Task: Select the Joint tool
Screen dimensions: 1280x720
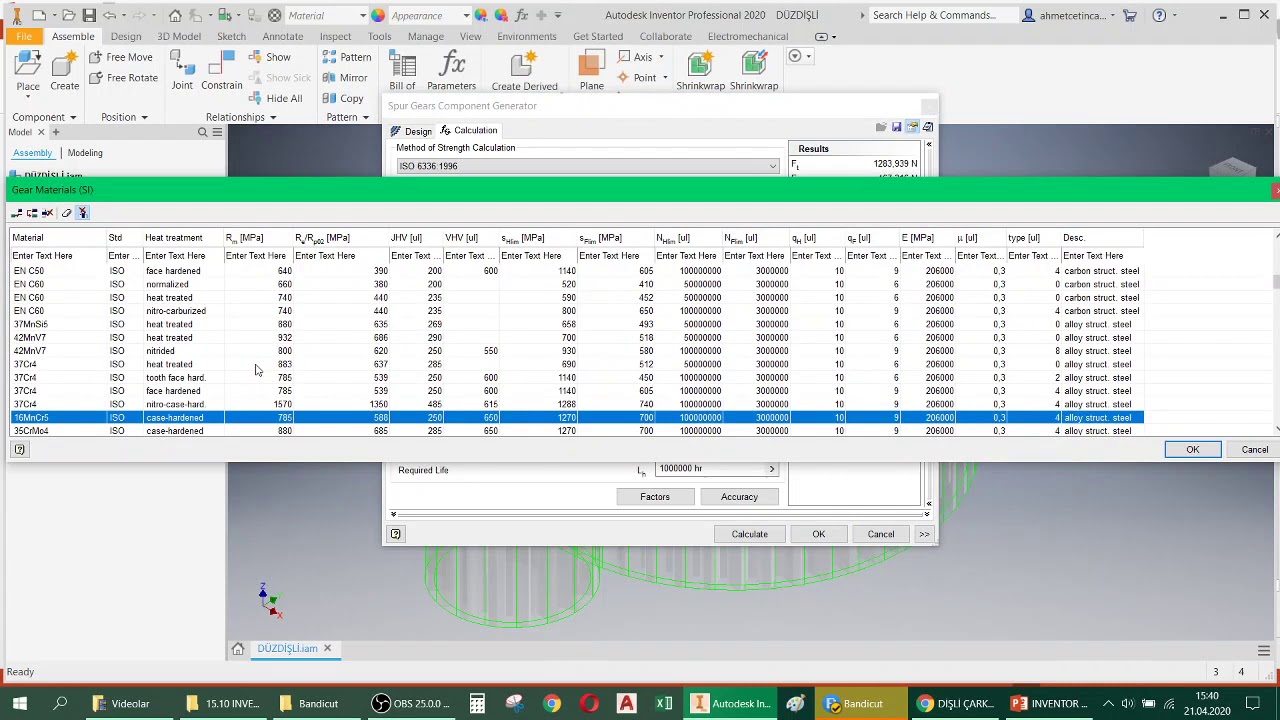Action: pos(182,72)
